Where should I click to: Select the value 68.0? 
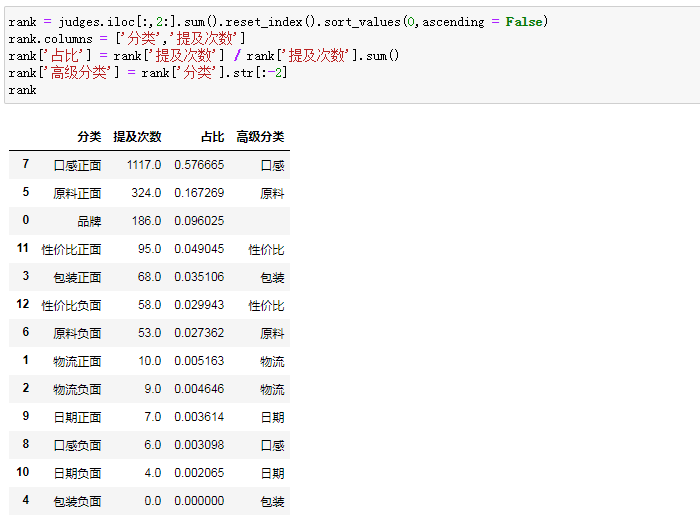(x=150, y=277)
